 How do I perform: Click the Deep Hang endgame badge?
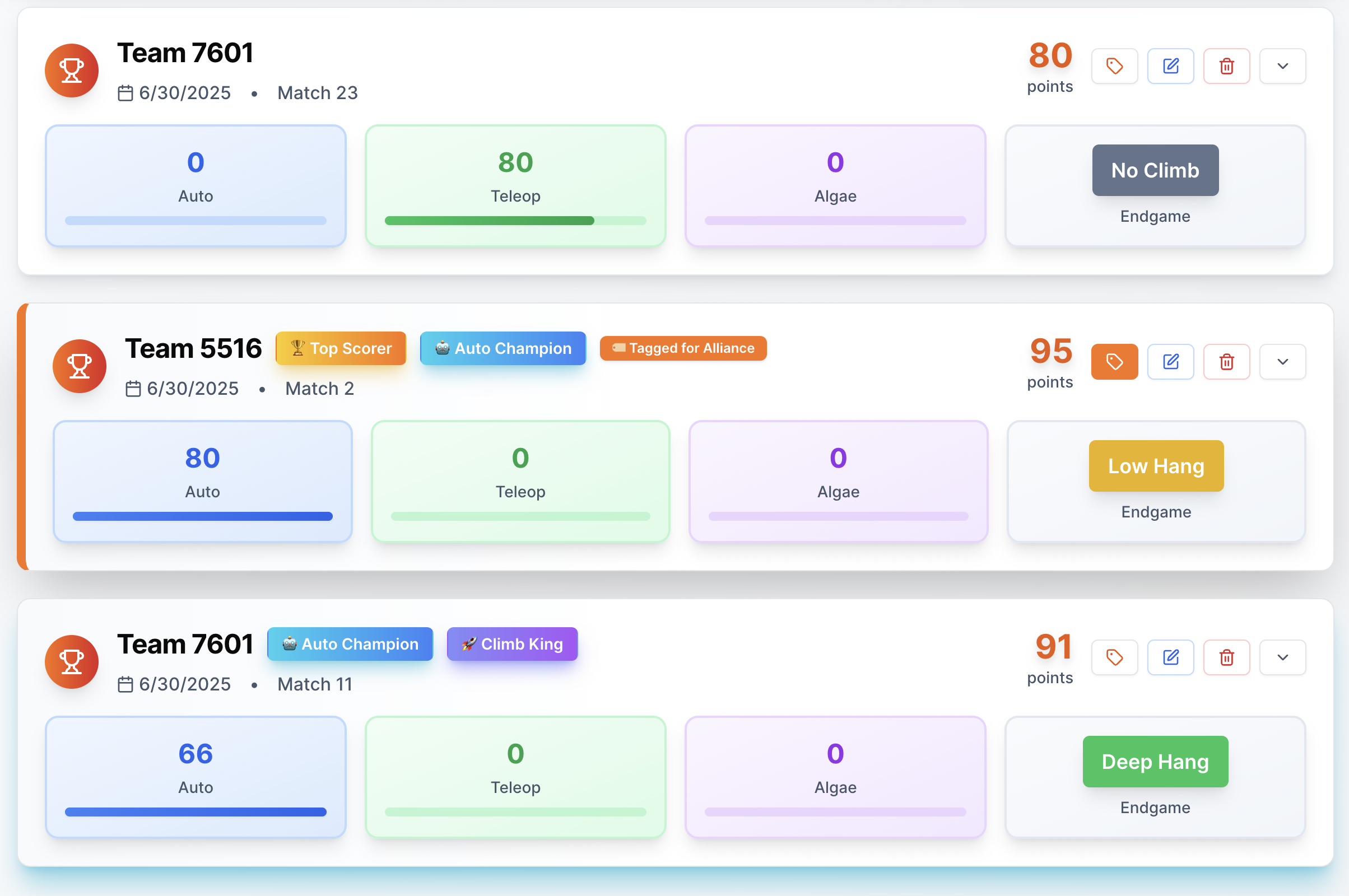pyautogui.click(x=1155, y=762)
